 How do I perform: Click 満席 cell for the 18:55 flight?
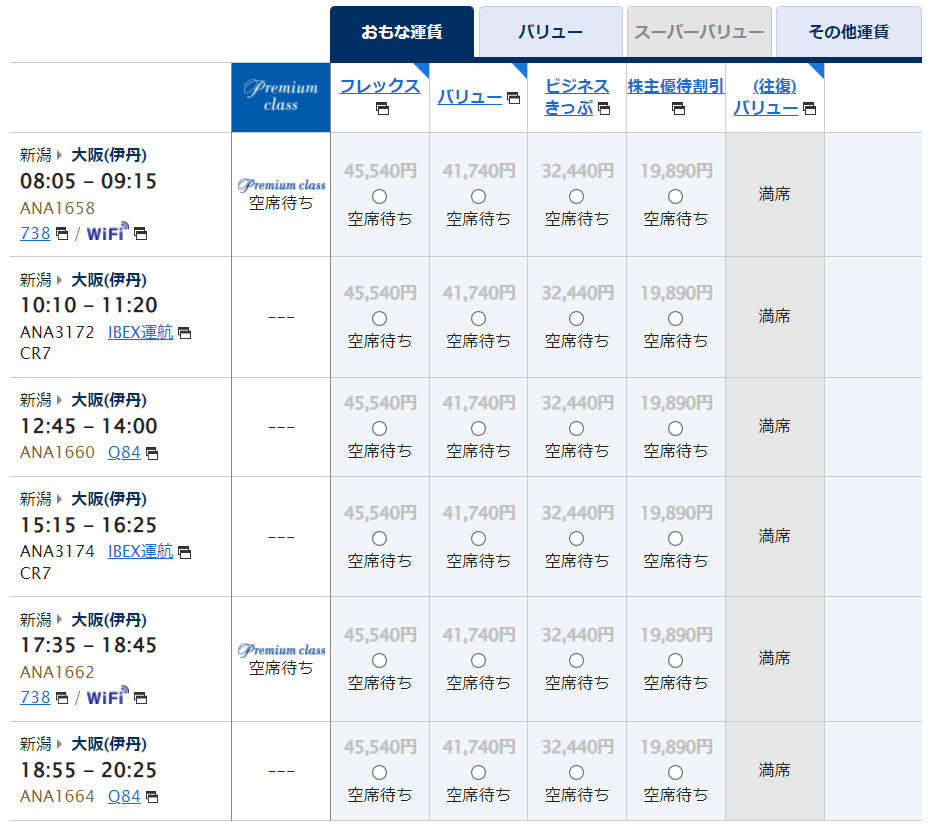[774, 770]
